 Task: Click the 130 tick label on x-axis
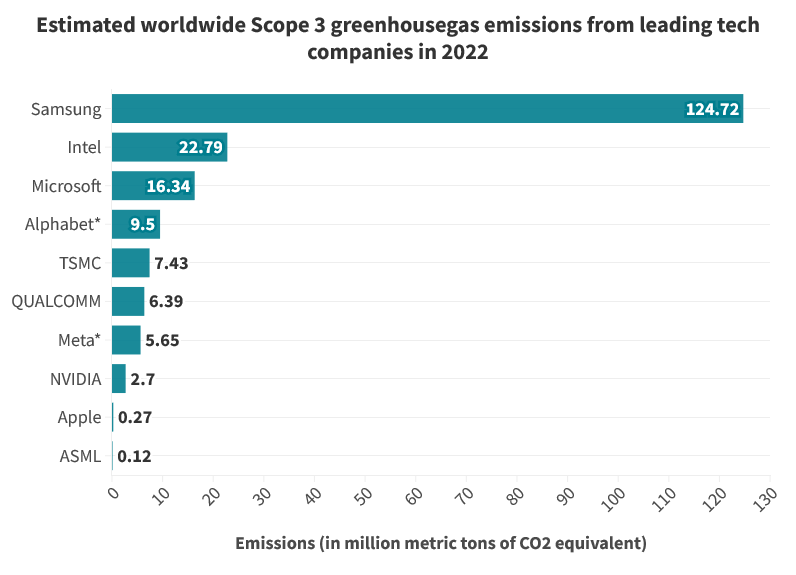(765, 499)
